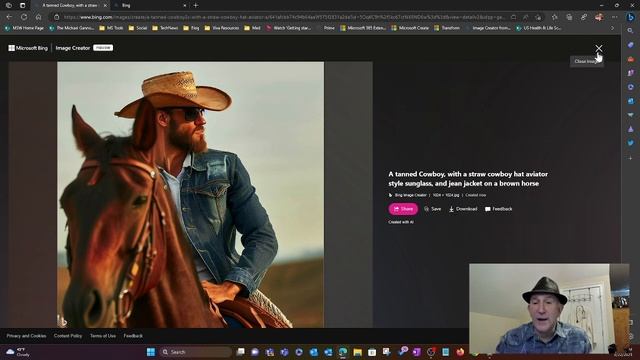Open the Snipping Tool taskbar icon
Image resolution: width=640 pixels, height=360 pixels.
387,352
